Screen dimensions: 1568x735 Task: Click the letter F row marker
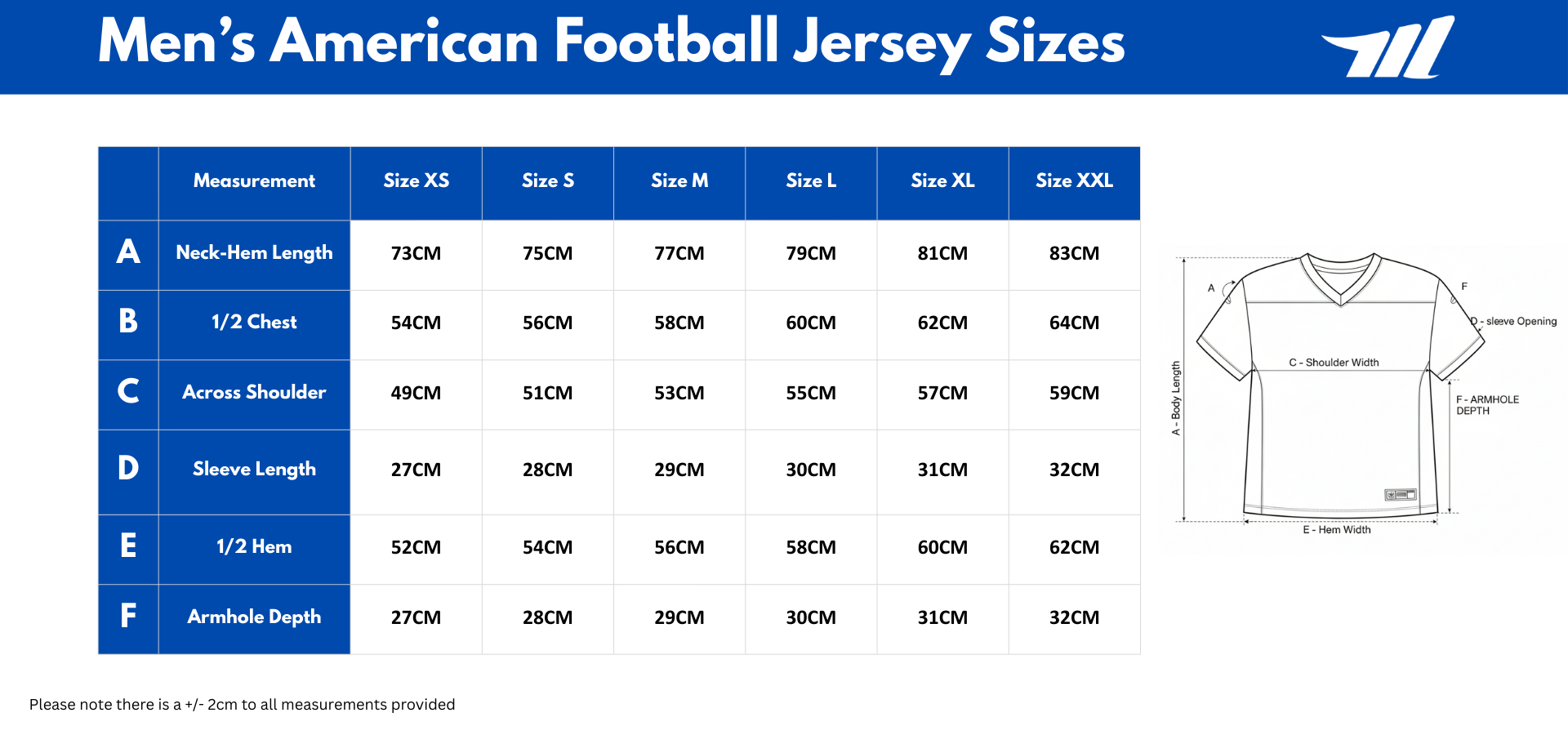click(x=128, y=617)
